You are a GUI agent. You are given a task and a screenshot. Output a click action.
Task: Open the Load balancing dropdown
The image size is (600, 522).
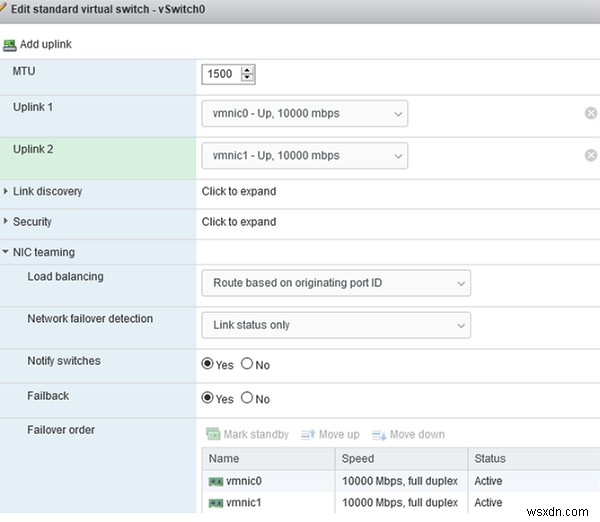point(336,283)
